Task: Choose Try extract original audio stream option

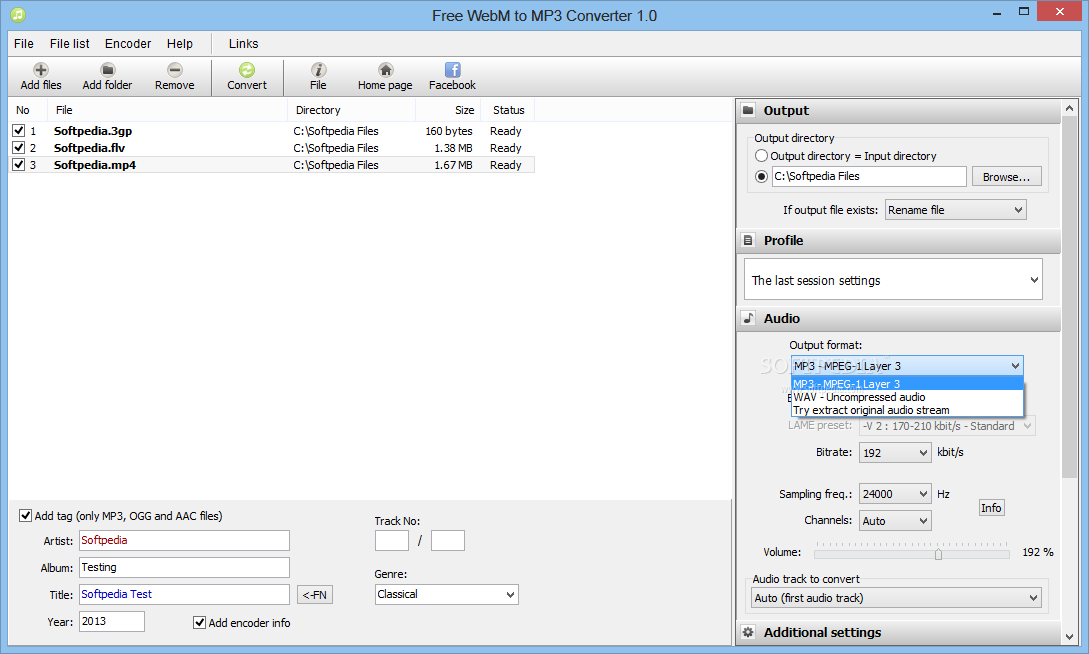Action: (x=907, y=410)
